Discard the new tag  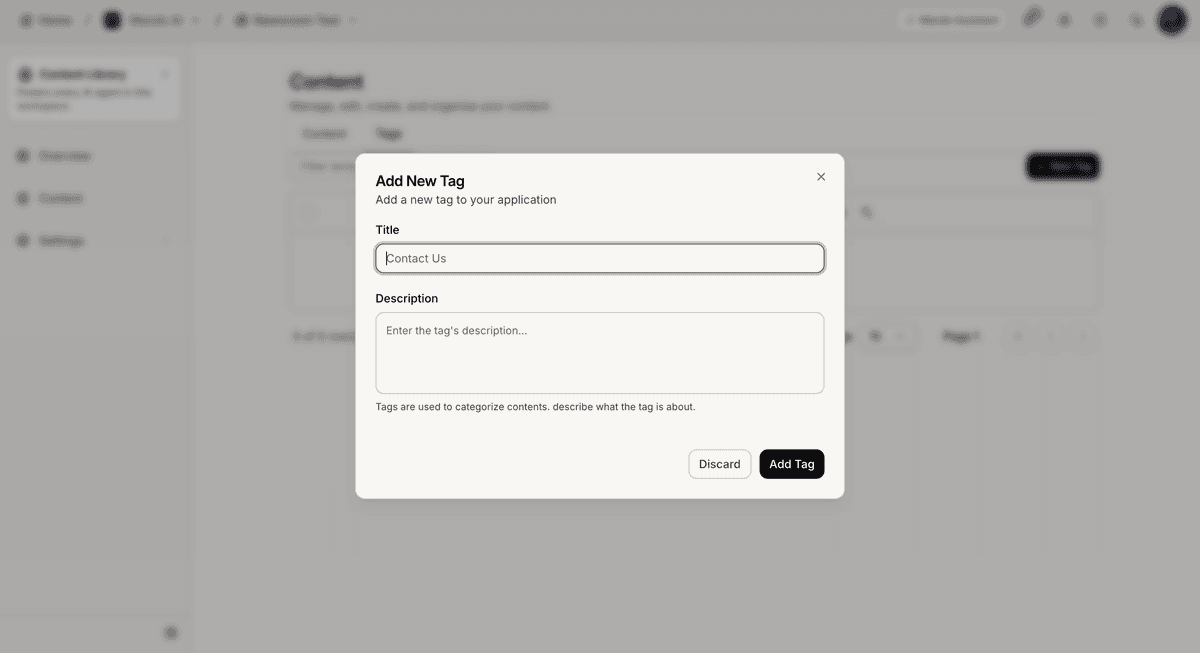(x=720, y=464)
